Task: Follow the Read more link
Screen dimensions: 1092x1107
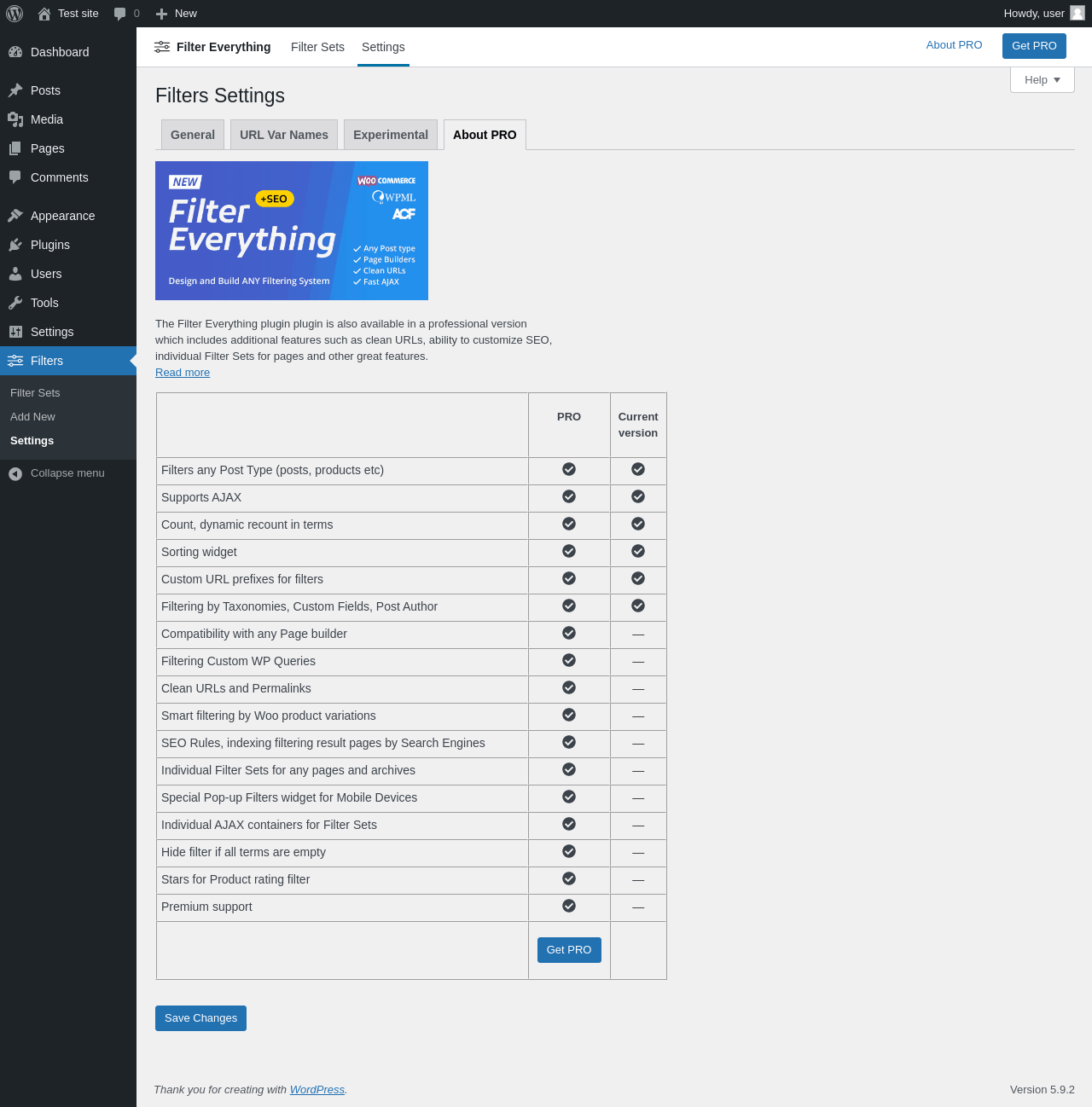Action: (183, 373)
